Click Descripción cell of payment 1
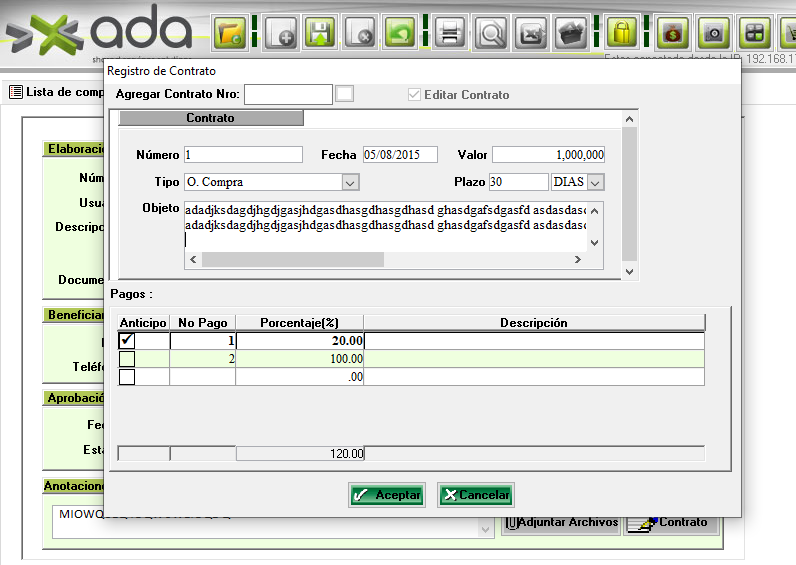This screenshot has height=565, width=796. pyautogui.click(x=534, y=341)
